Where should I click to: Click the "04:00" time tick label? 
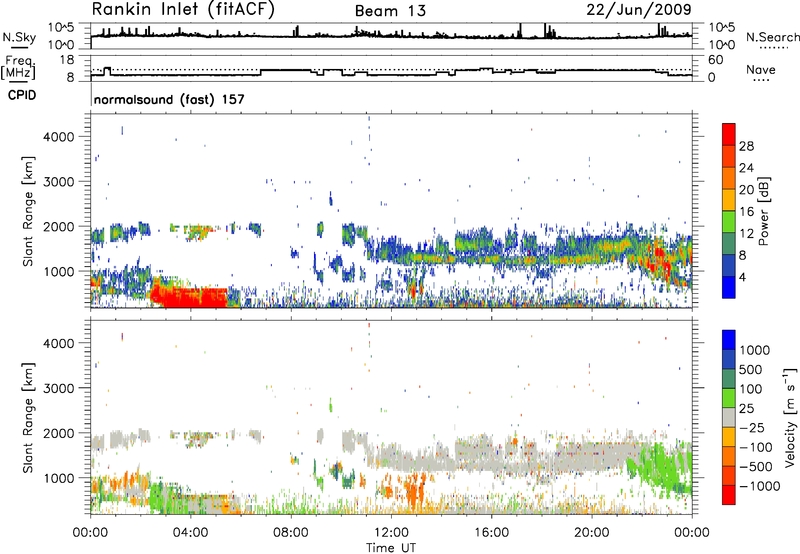pyautogui.click(x=190, y=533)
